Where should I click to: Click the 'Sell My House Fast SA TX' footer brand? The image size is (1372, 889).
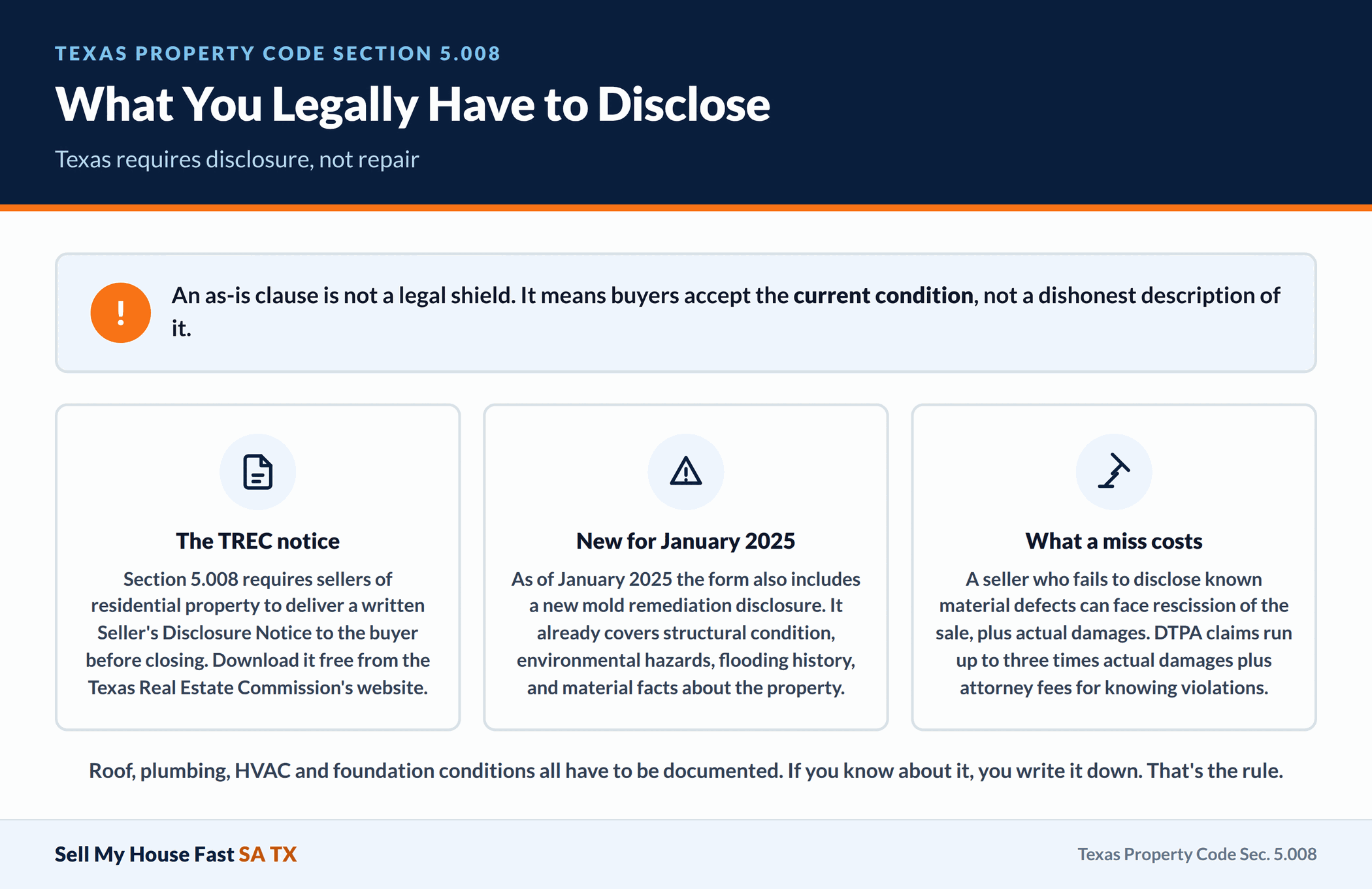[x=176, y=854]
